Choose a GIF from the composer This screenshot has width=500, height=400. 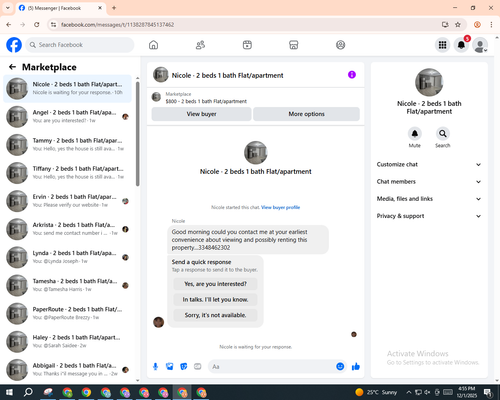pos(198,367)
